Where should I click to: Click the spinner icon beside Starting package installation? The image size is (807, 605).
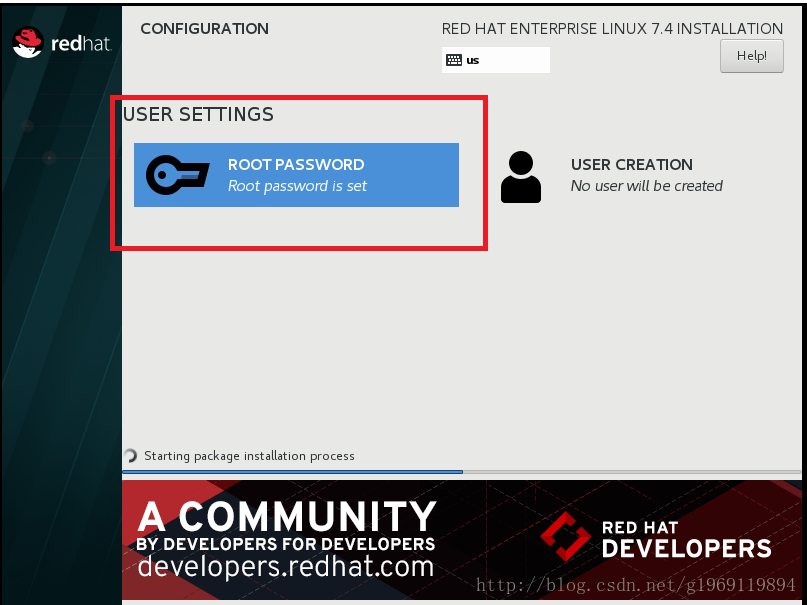click(131, 455)
